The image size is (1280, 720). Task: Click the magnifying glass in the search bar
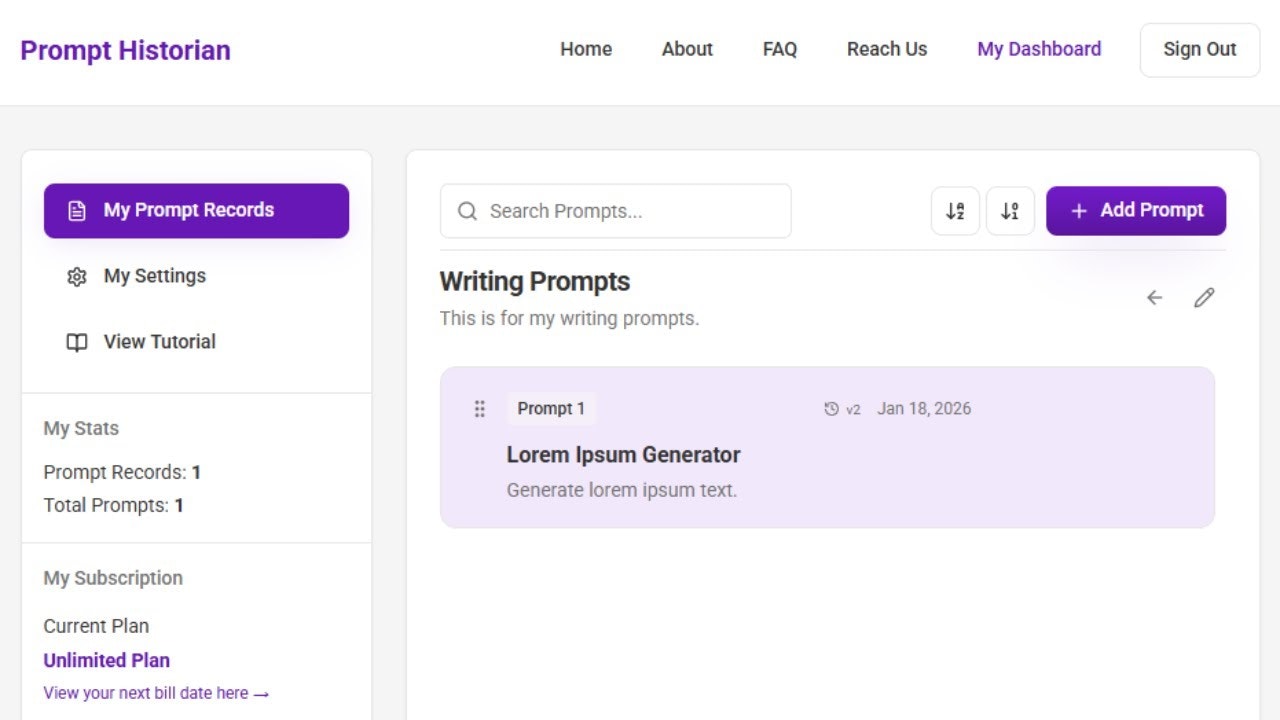467,211
